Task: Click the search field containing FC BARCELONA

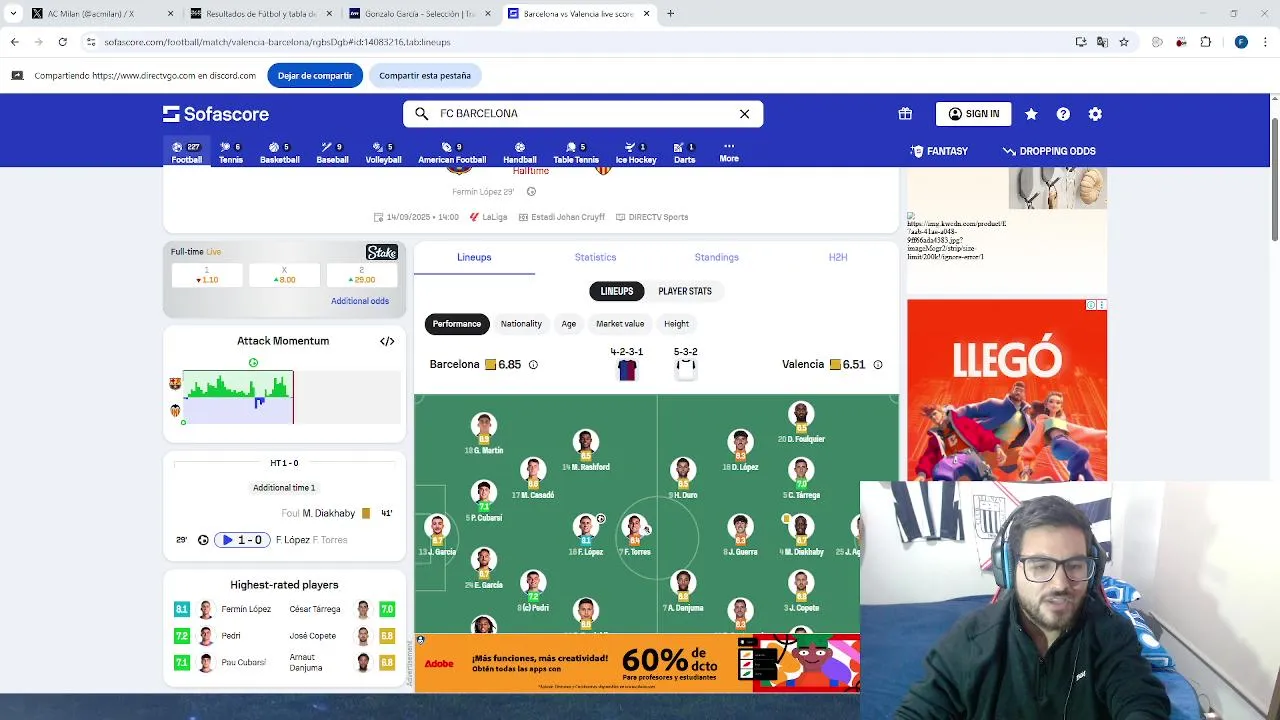Action: pyautogui.click(x=583, y=114)
